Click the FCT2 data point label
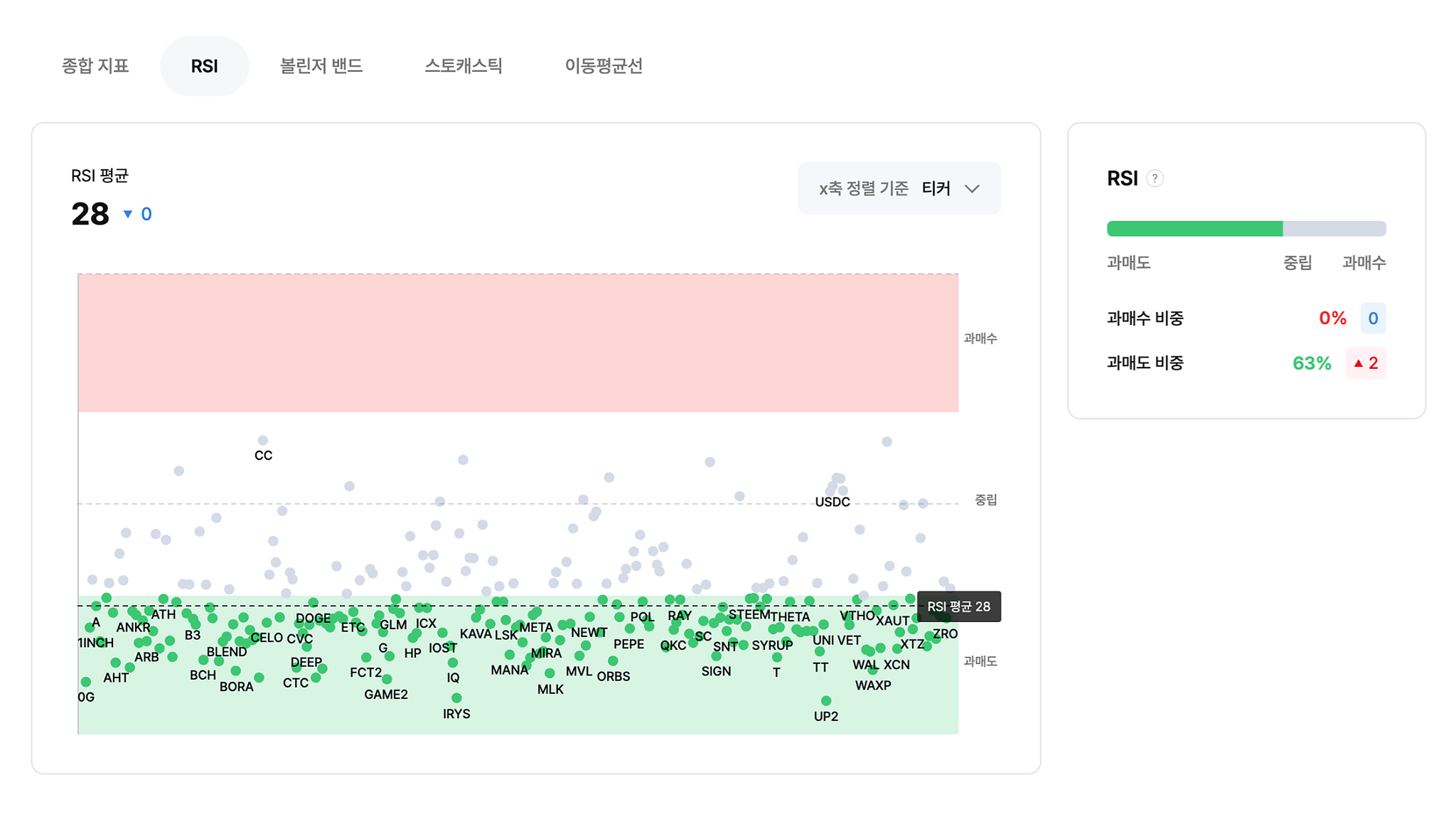The height and width of the screenshot is (819, 1456). coord(365,673)
